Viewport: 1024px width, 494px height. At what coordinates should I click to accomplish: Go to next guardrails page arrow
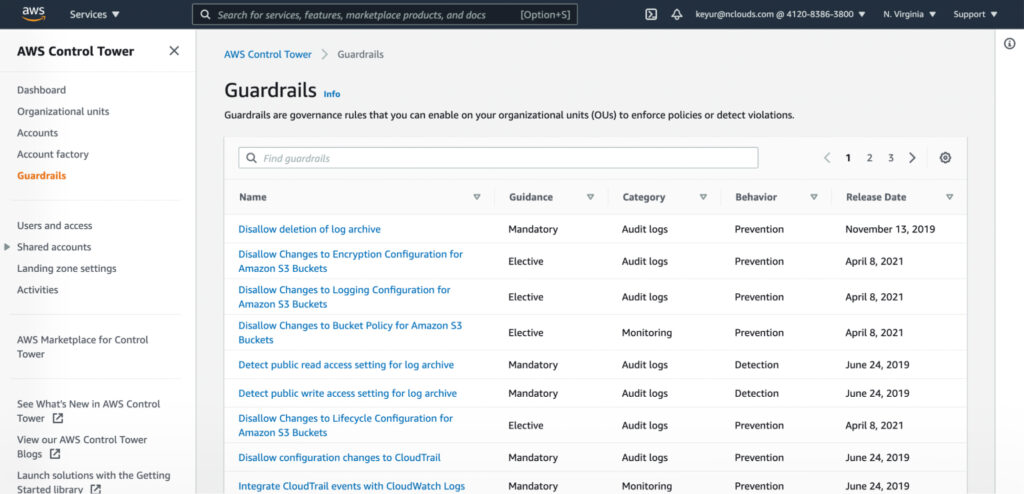point(912,157)
